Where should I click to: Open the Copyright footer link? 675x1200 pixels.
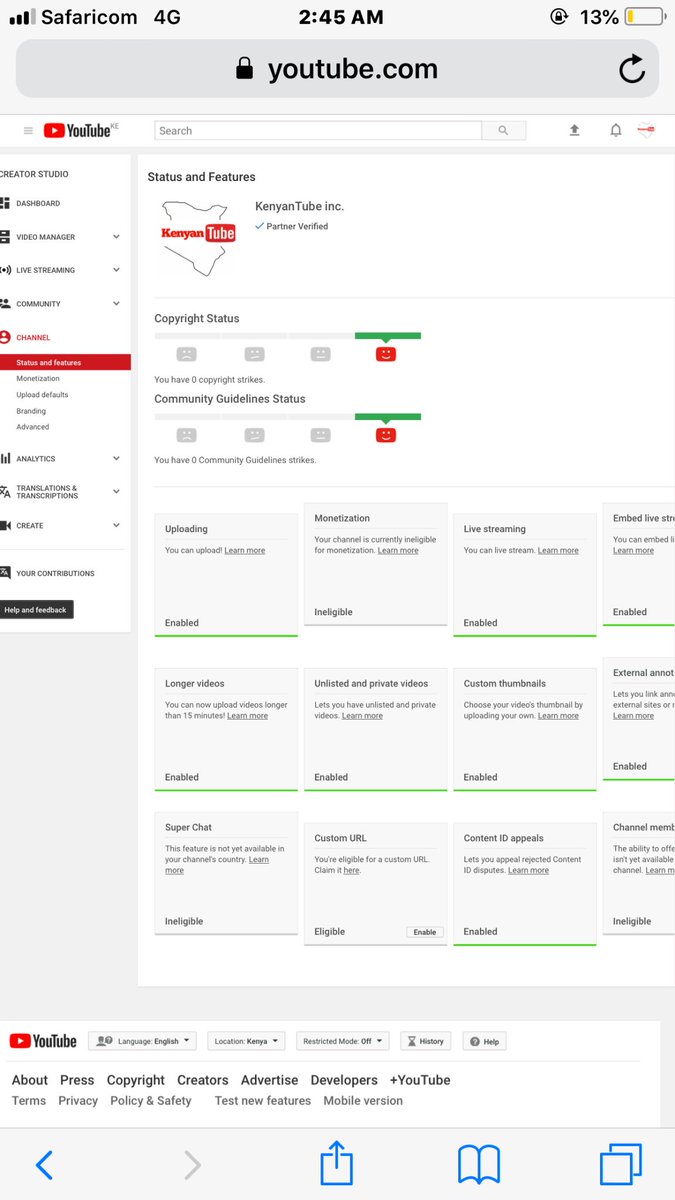pos(136,1080)
